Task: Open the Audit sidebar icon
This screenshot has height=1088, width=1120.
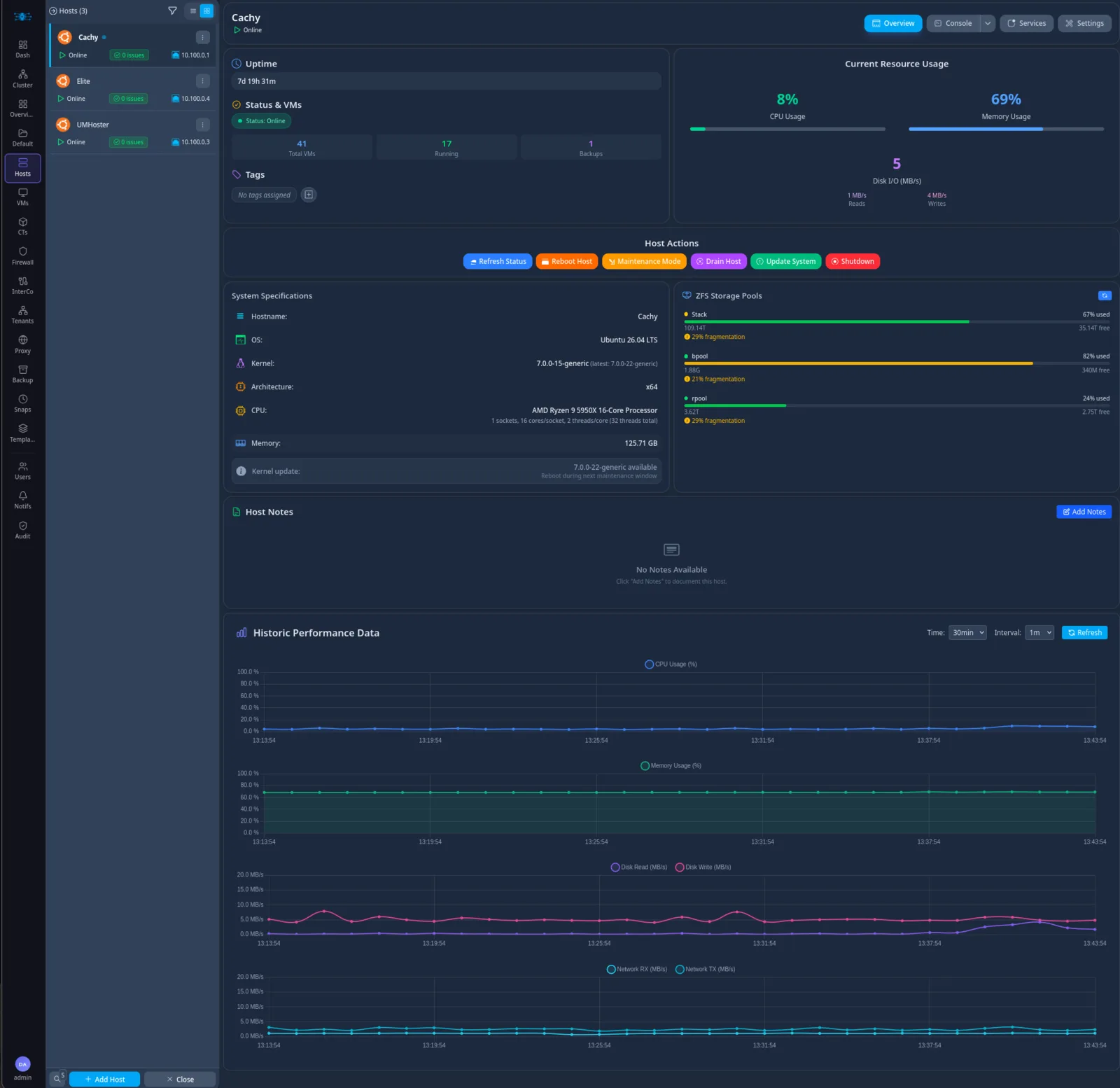Action: coord(22,530)
